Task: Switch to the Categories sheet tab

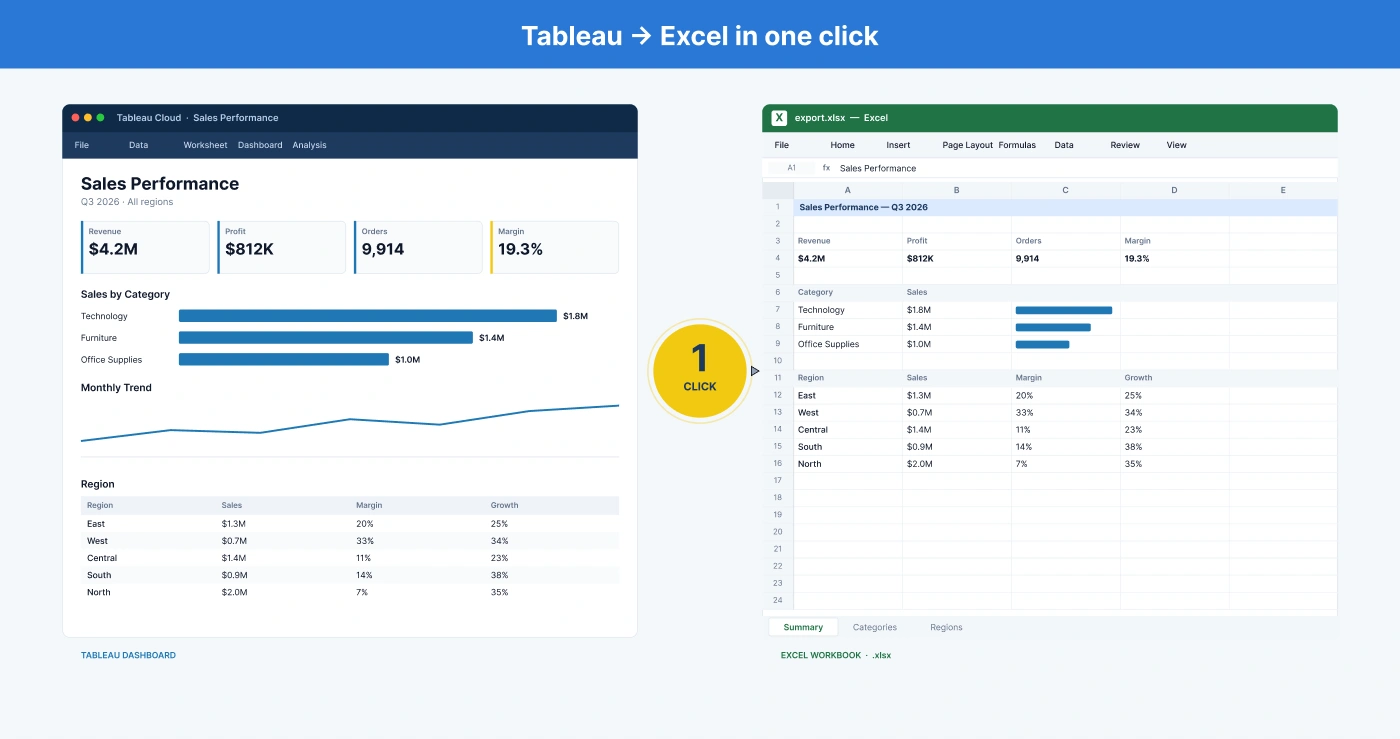Action: click(x=875, y=627)
